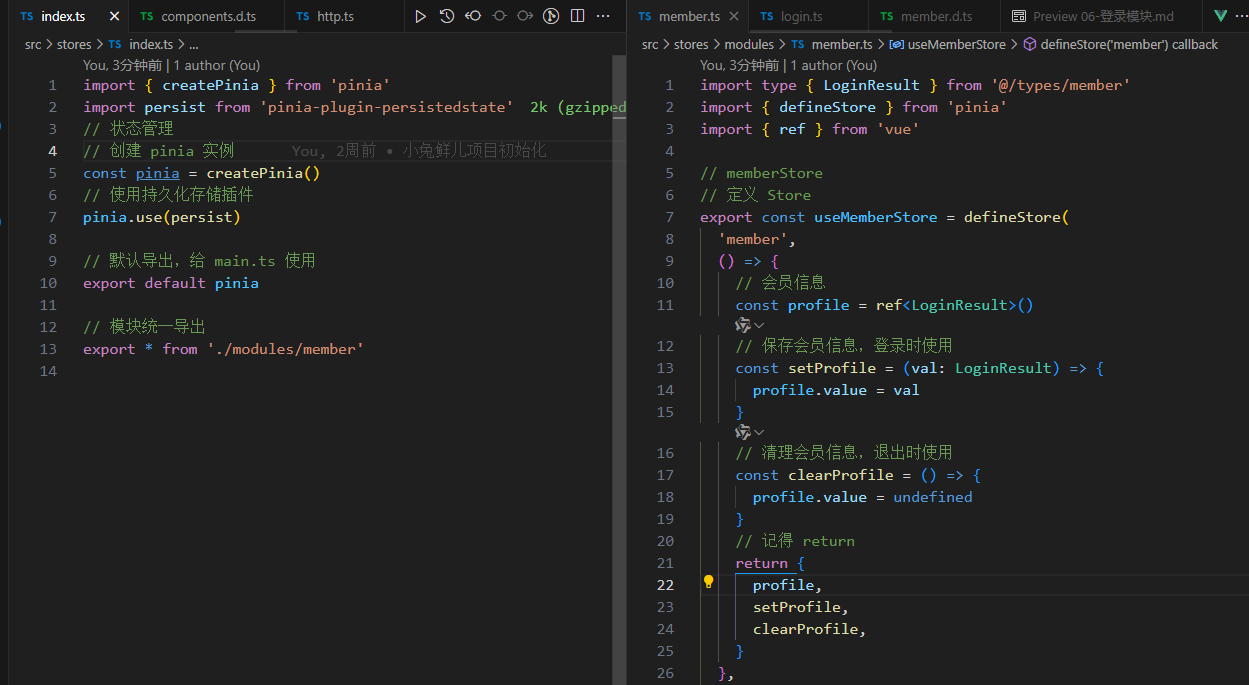Click index.ts codelens 'You, 3分钟前 | 1 author (You)'
1249x685 pixels.
(x=171, y=65)
